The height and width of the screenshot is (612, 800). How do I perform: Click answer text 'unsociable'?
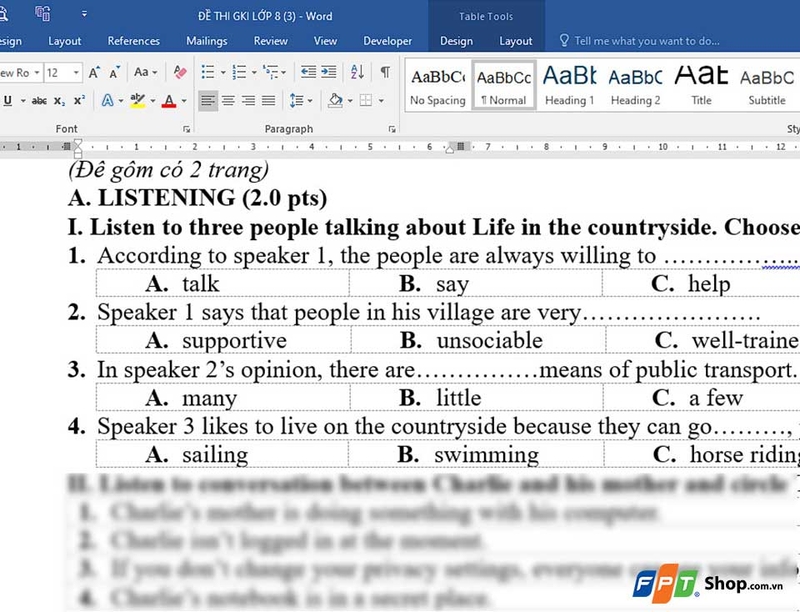(x=490, y=341)
